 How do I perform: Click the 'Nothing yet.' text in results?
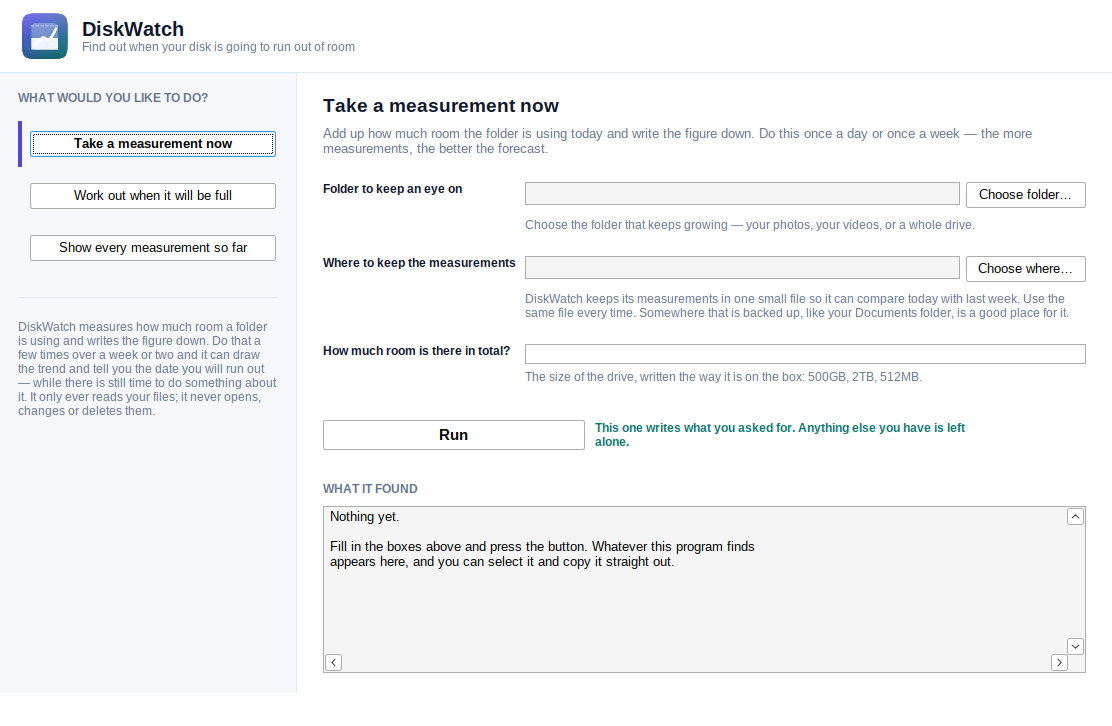tap(365, 517)
